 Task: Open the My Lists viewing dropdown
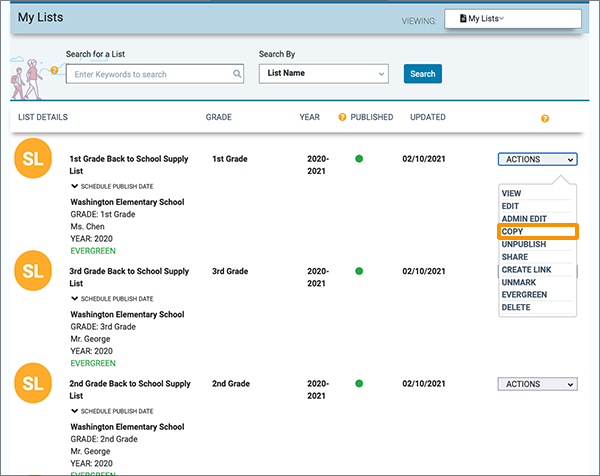click(x=513, y=18)
